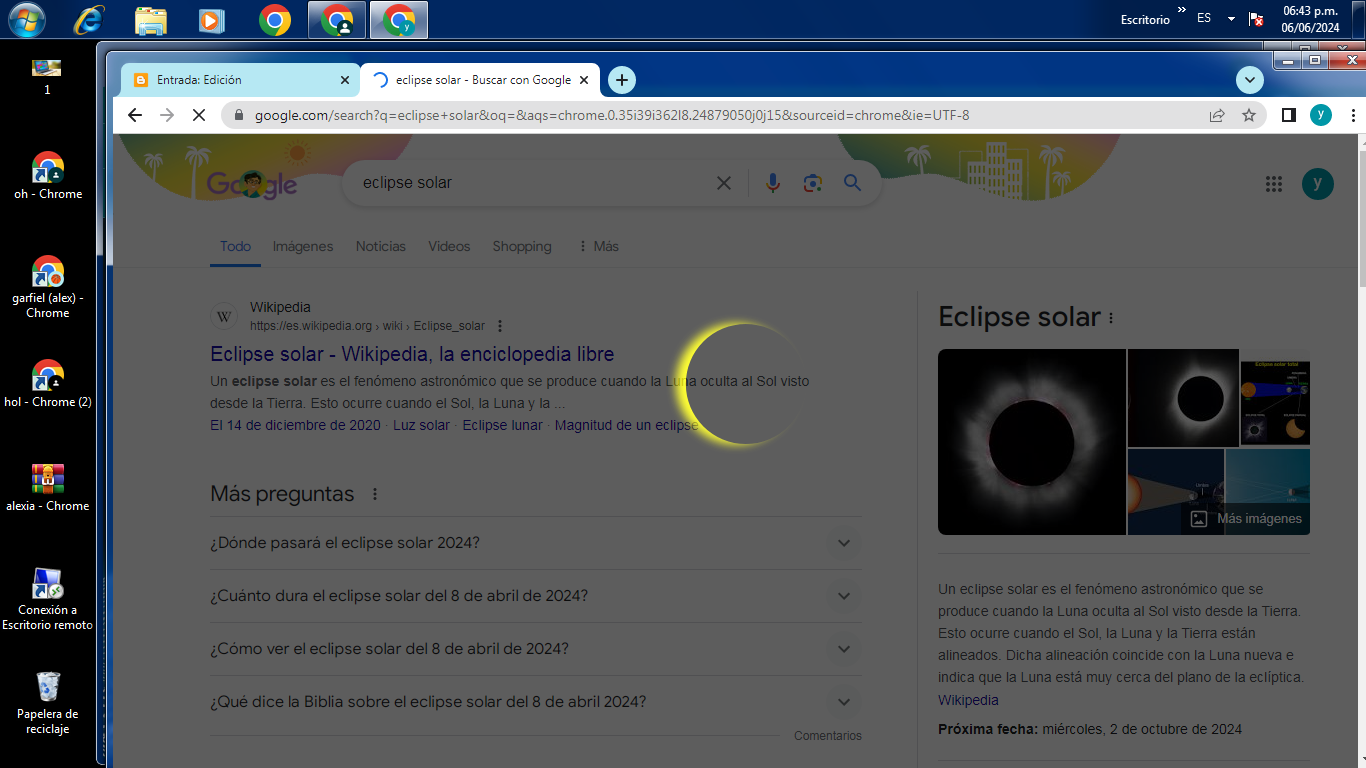Switch to the Imágenes results tab
This screenshot has height=768, width=1366.
pos(303,246)
